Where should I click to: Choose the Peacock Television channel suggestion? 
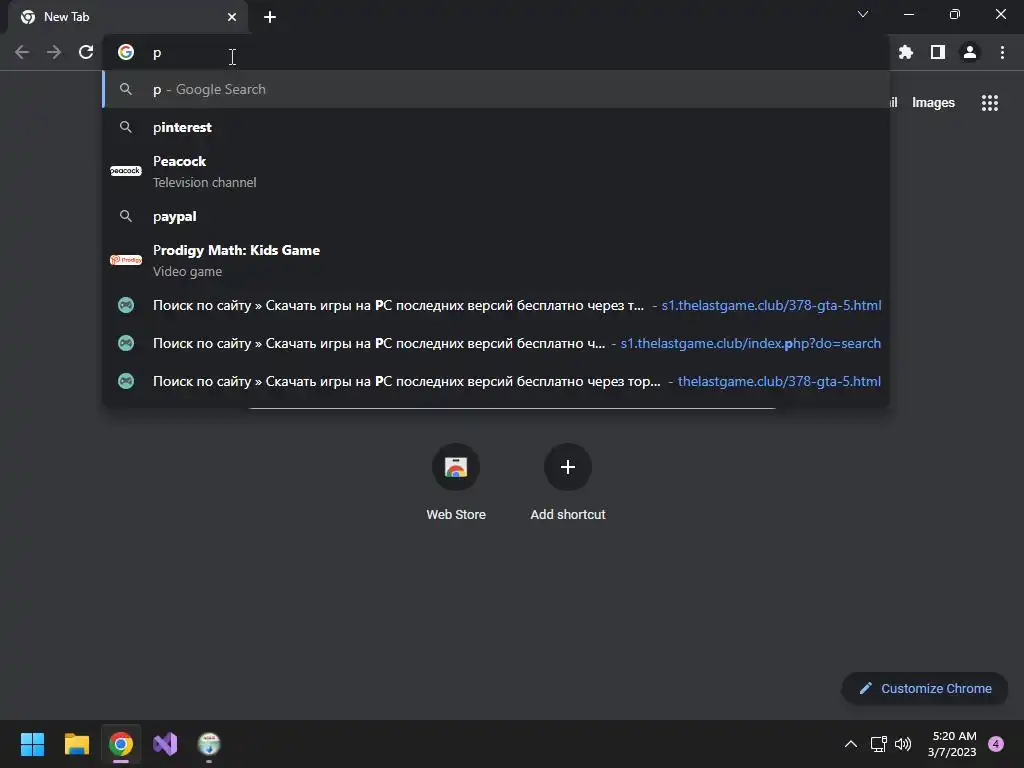[496, 171]
